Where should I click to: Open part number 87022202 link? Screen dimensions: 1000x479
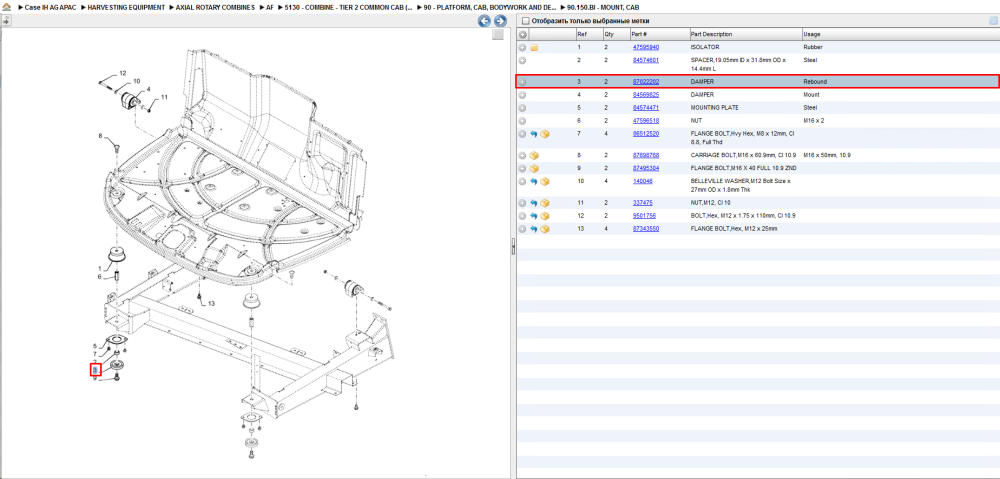[645, 82]
